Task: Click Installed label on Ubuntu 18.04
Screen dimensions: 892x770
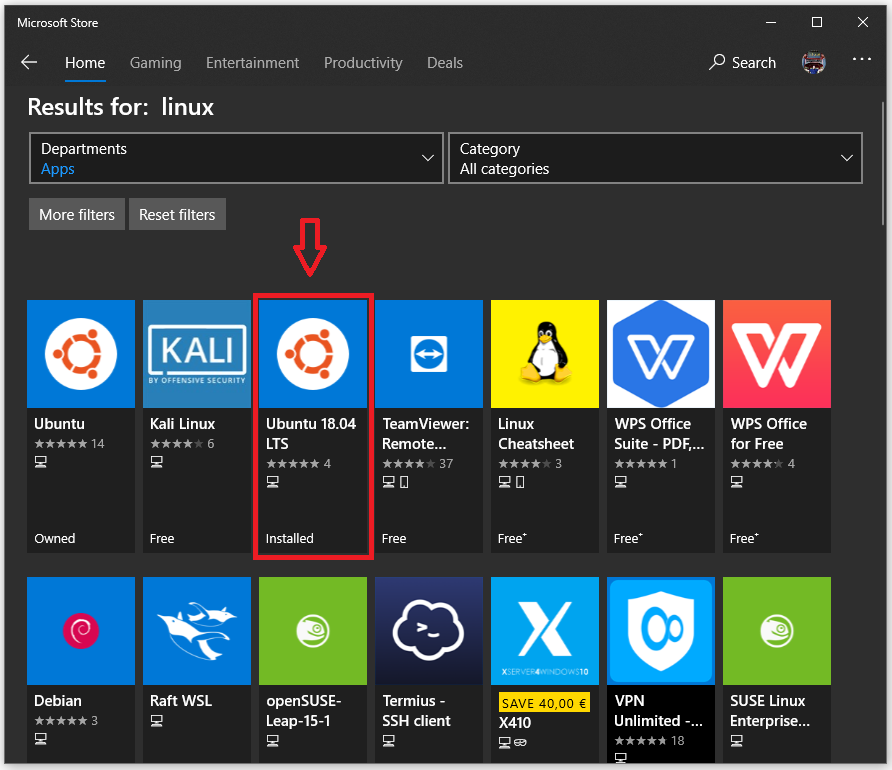Action: [290, 539]
